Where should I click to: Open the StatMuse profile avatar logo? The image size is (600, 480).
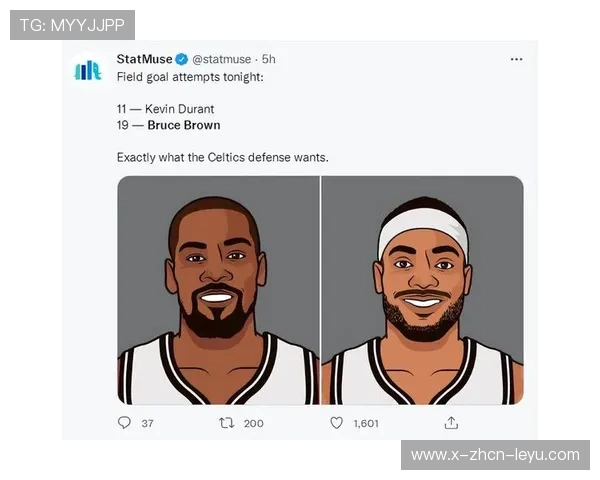point(88,71)
